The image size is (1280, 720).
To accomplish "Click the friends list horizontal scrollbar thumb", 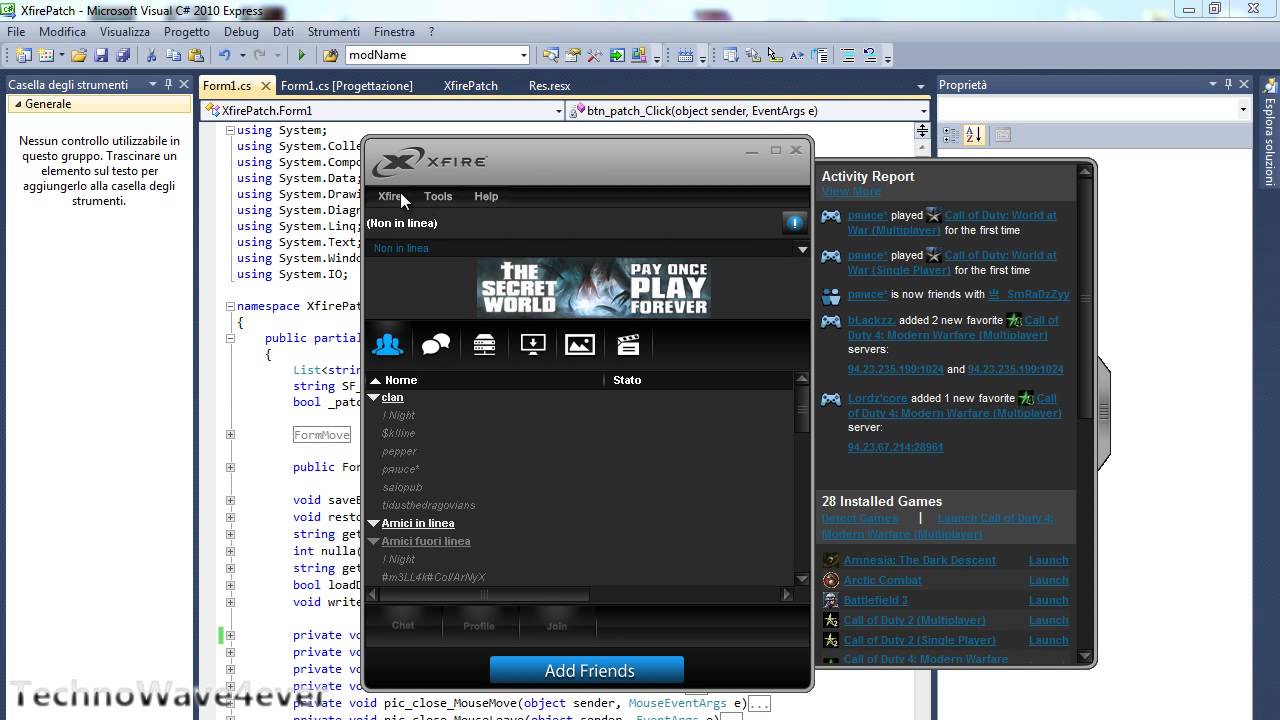I will tap(484, 594).
